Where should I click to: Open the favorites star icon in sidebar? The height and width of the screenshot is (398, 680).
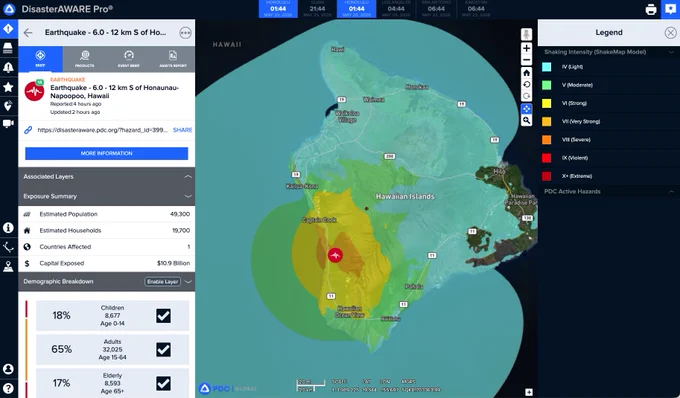point(8,87)
